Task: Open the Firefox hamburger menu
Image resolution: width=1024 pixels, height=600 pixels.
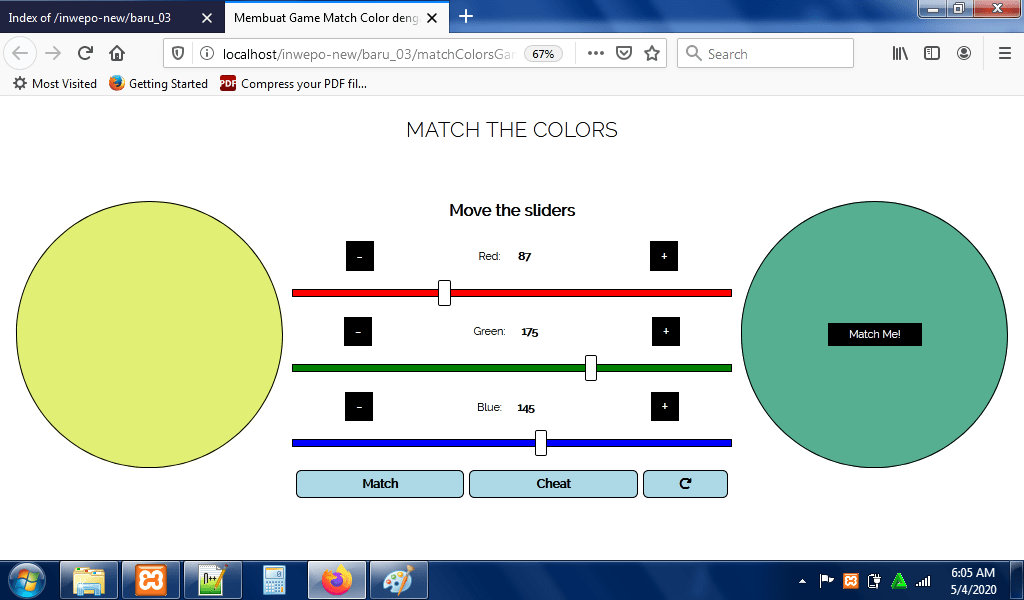Action: coord(1005,54)
